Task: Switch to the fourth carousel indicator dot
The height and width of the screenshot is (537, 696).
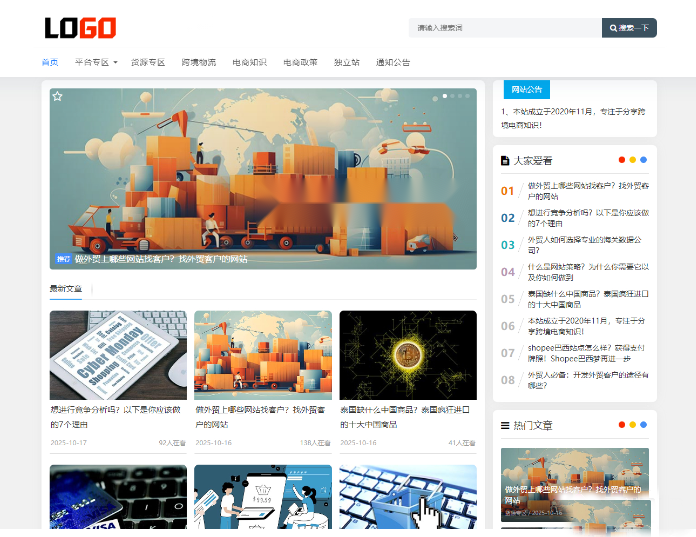Action: (x=467, y=96)
